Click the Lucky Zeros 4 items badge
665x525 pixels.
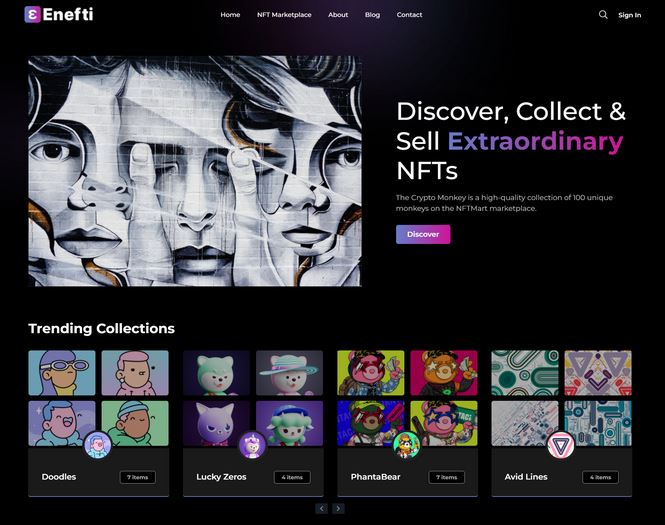click(292, 477)
